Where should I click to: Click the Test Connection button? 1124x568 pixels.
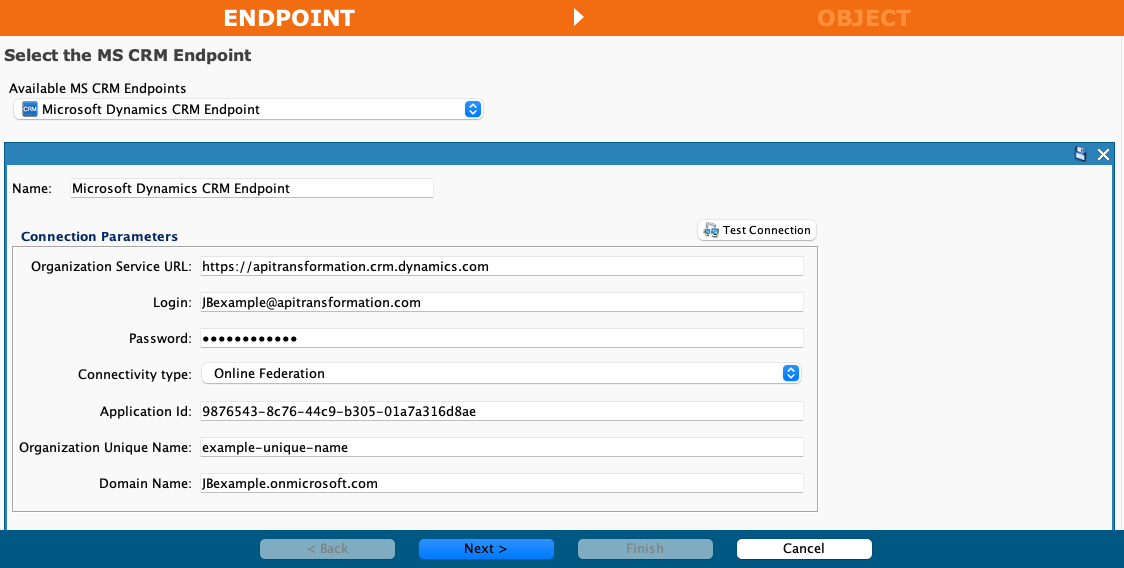click(x=757, y=230)
